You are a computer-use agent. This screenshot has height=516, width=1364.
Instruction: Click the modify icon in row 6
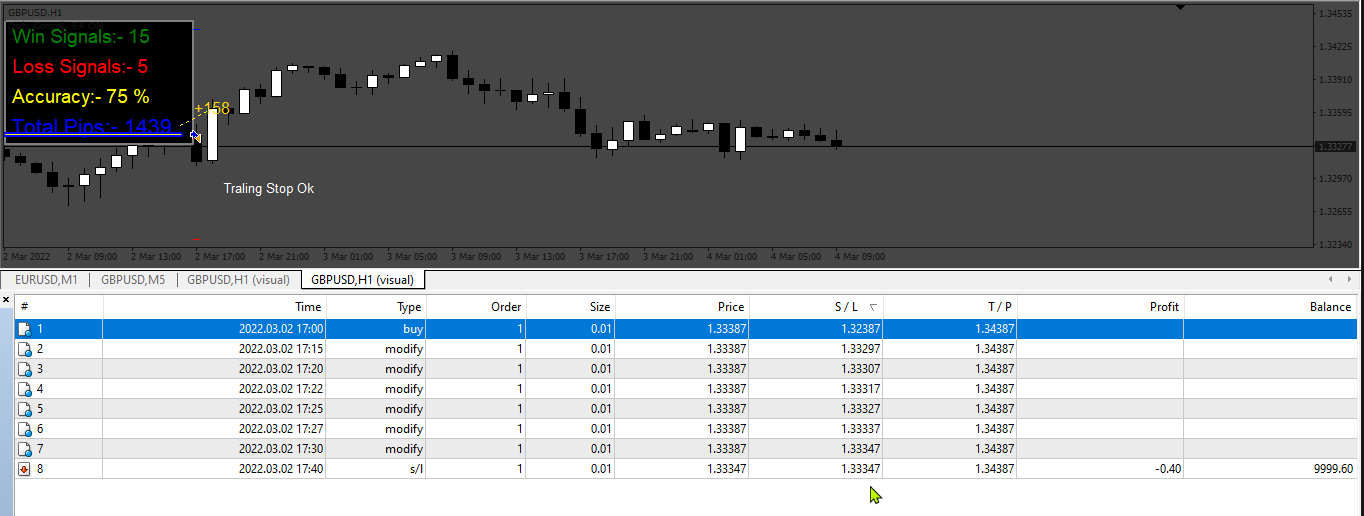click(25, 429)
